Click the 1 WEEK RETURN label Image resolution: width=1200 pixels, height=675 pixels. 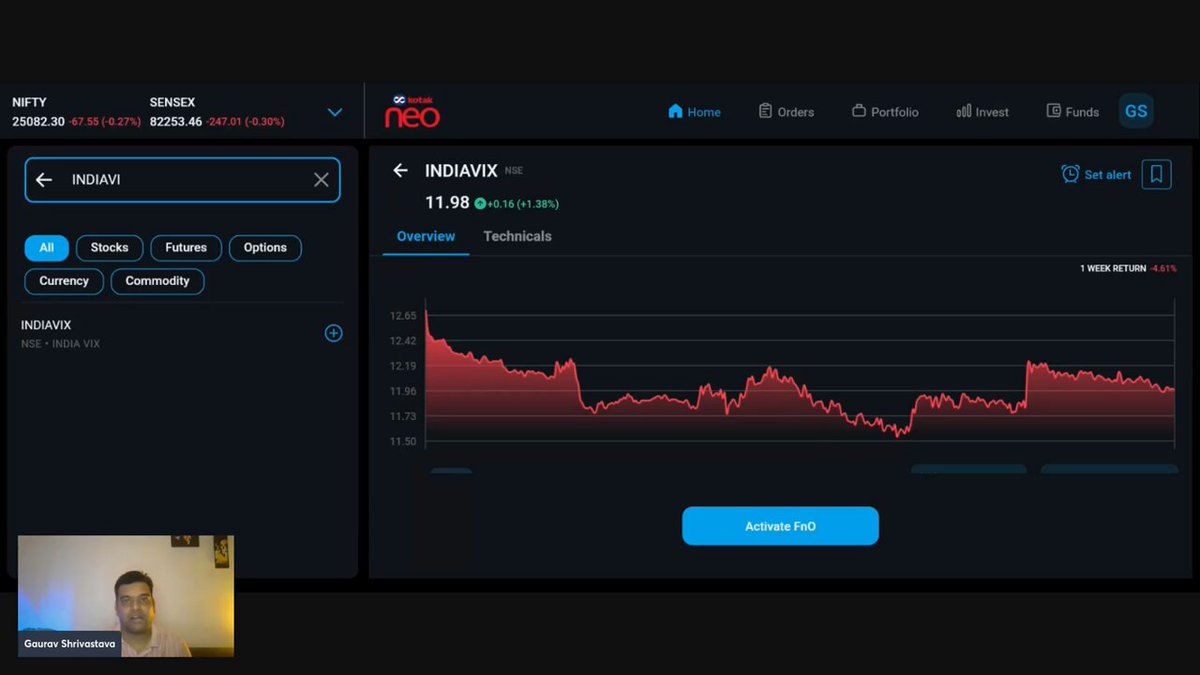(1115, 269)
